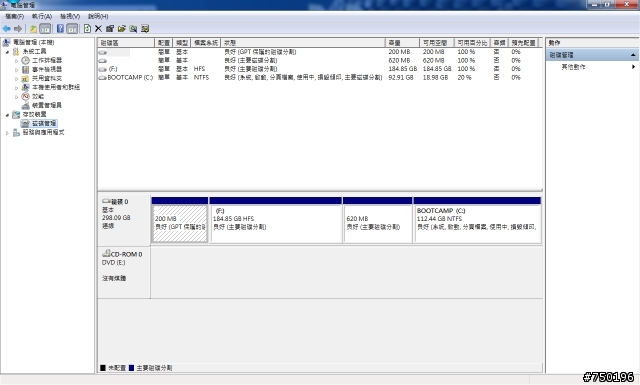Toggle the show/hide console tree toolbar icon
Screen dimensions: 640x385
click(45, 29)
